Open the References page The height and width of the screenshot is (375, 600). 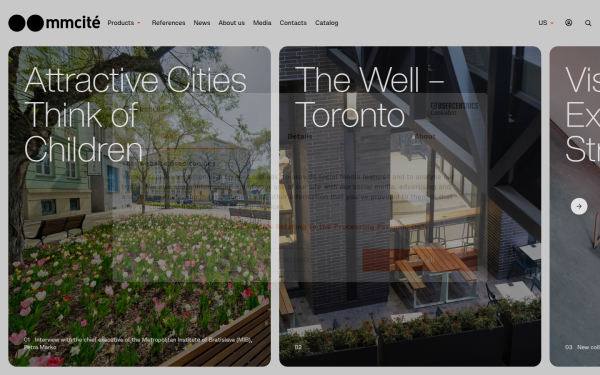pos(168,23)
